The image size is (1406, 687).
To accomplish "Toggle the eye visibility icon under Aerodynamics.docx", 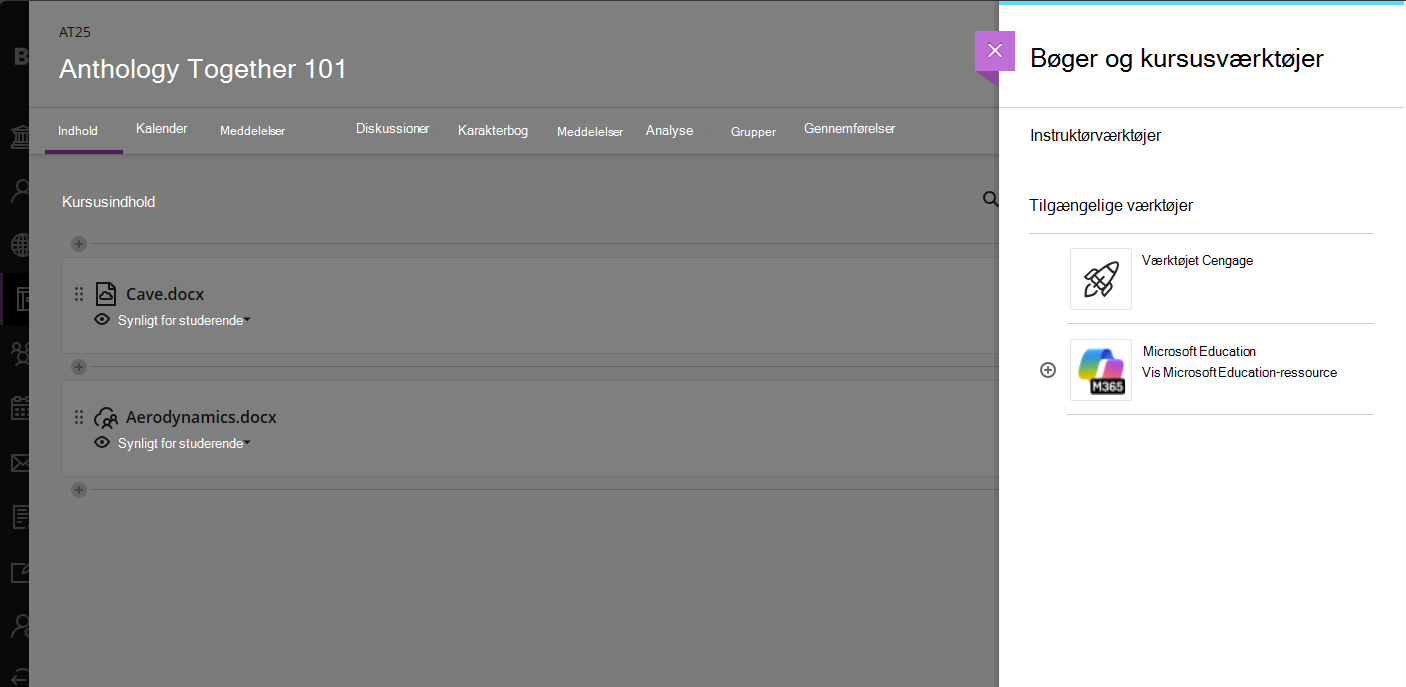I will [102, 442].
